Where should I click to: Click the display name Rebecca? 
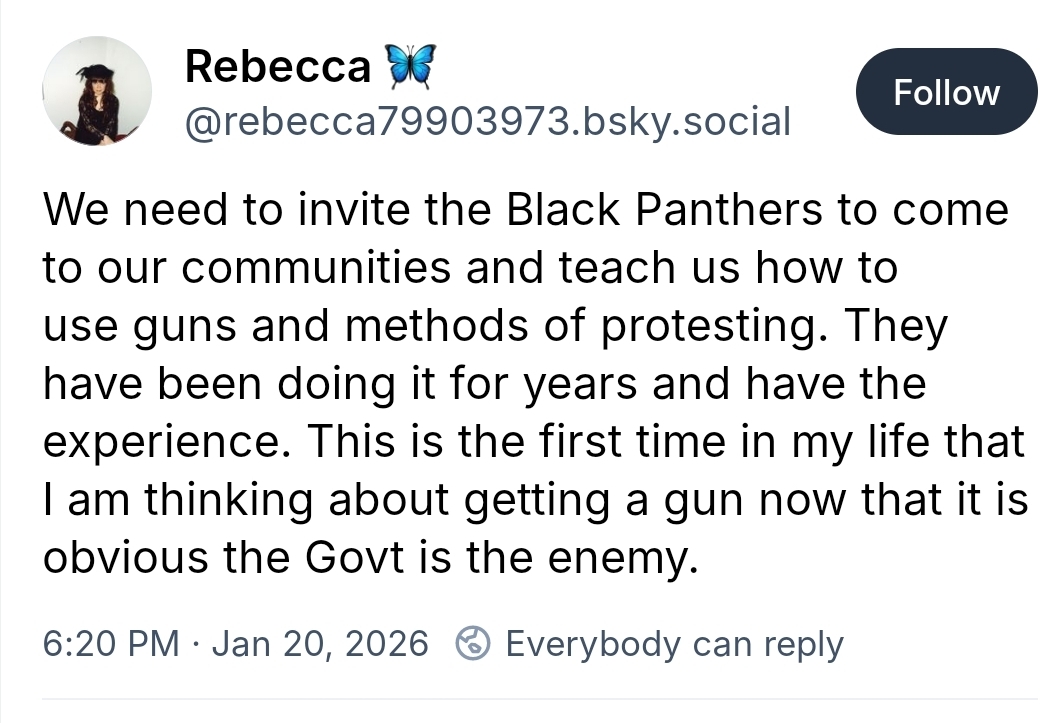tap(277, 67)
